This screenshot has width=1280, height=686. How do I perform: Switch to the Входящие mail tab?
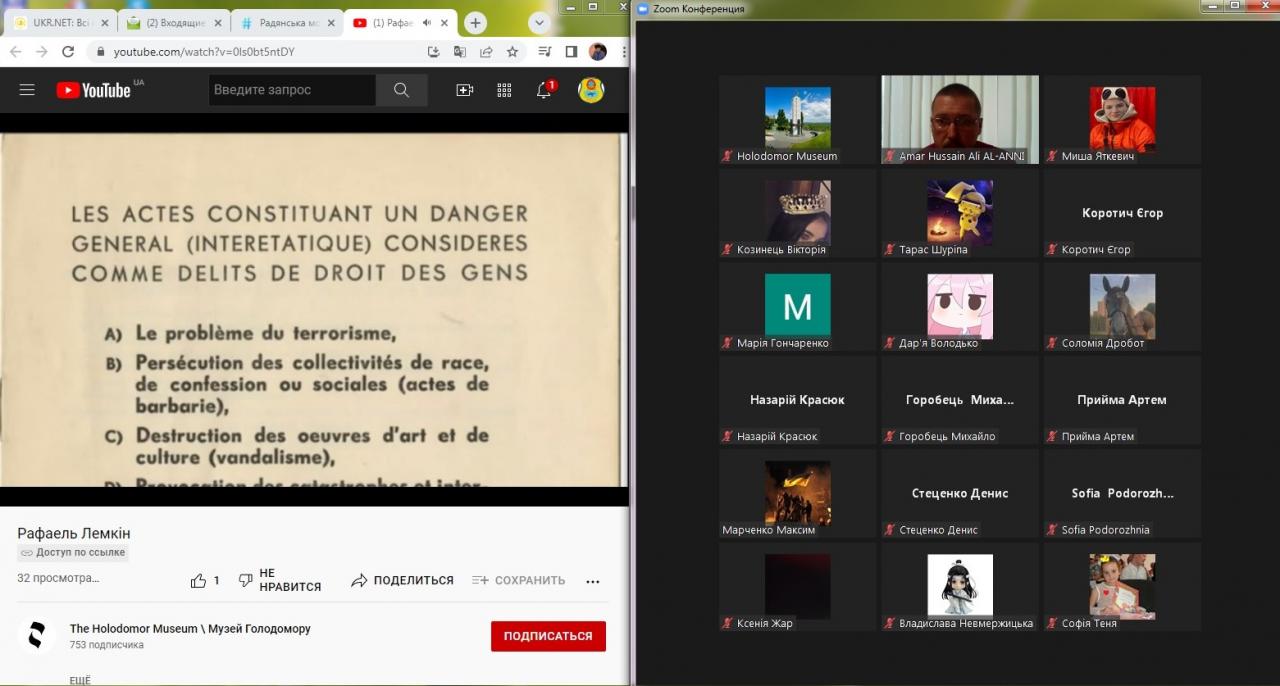[167, 23]
